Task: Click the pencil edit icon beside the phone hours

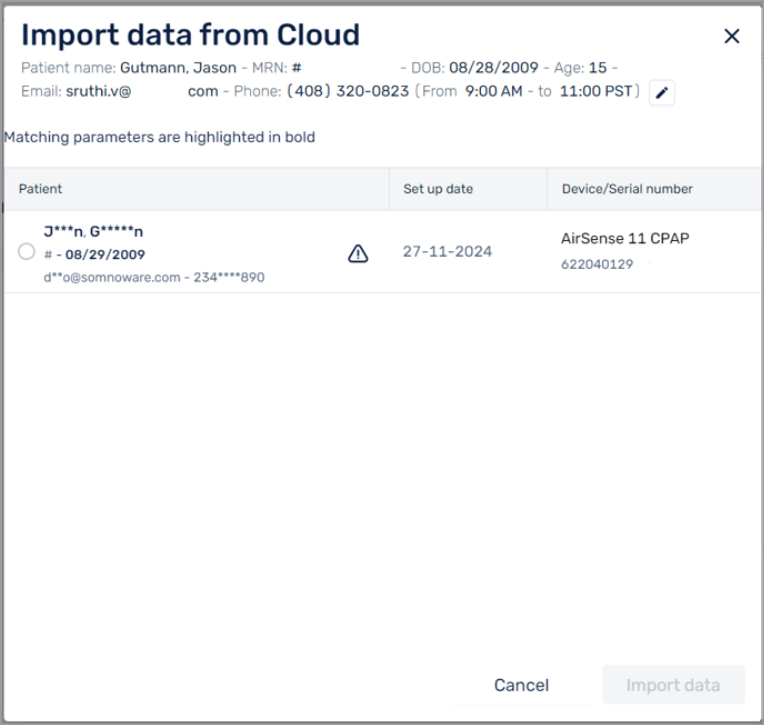Action: tap(662, 93)
